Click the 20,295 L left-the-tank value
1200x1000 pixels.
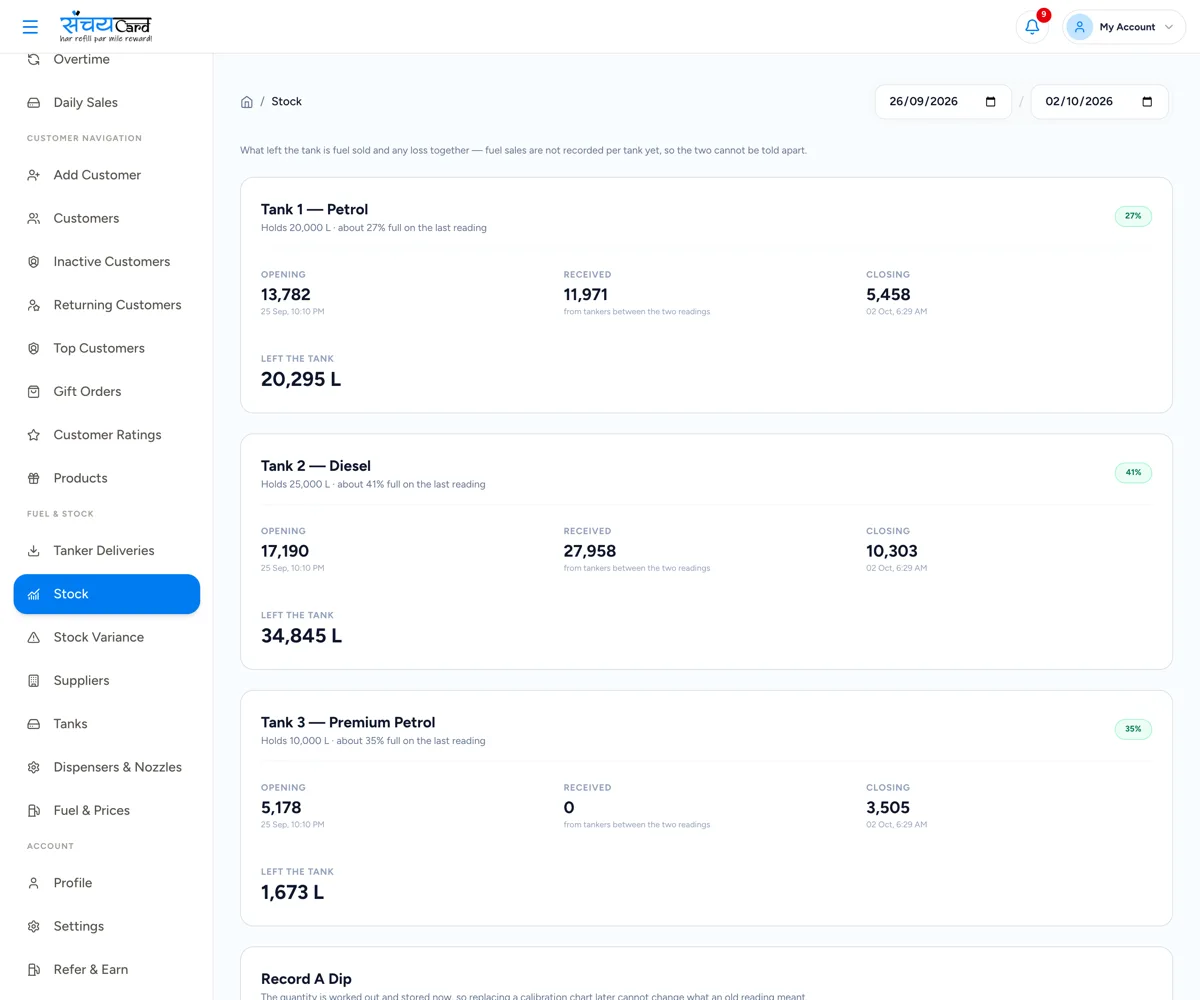tap(301, 380)
